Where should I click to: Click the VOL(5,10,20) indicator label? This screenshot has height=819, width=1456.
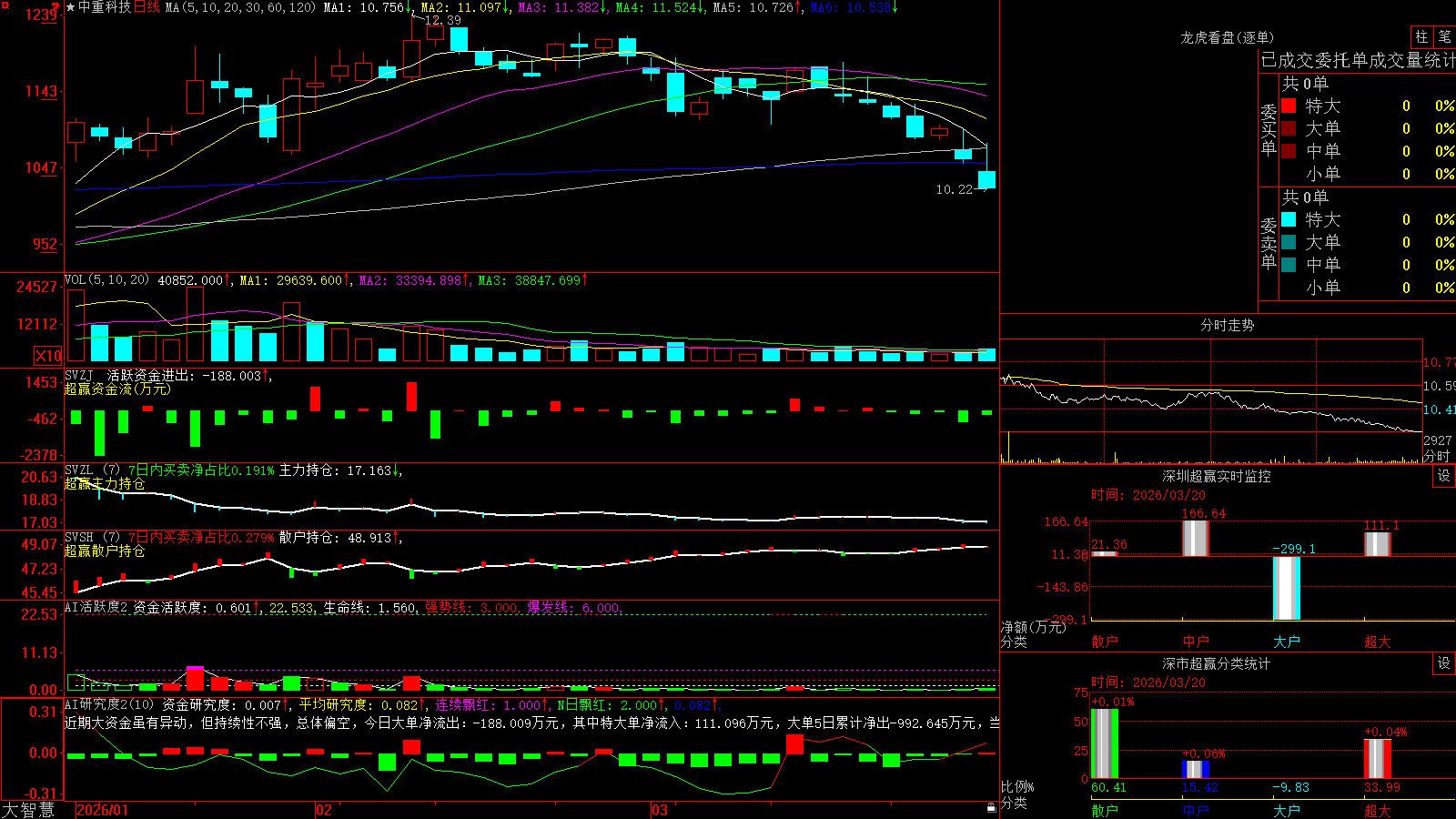106,280
